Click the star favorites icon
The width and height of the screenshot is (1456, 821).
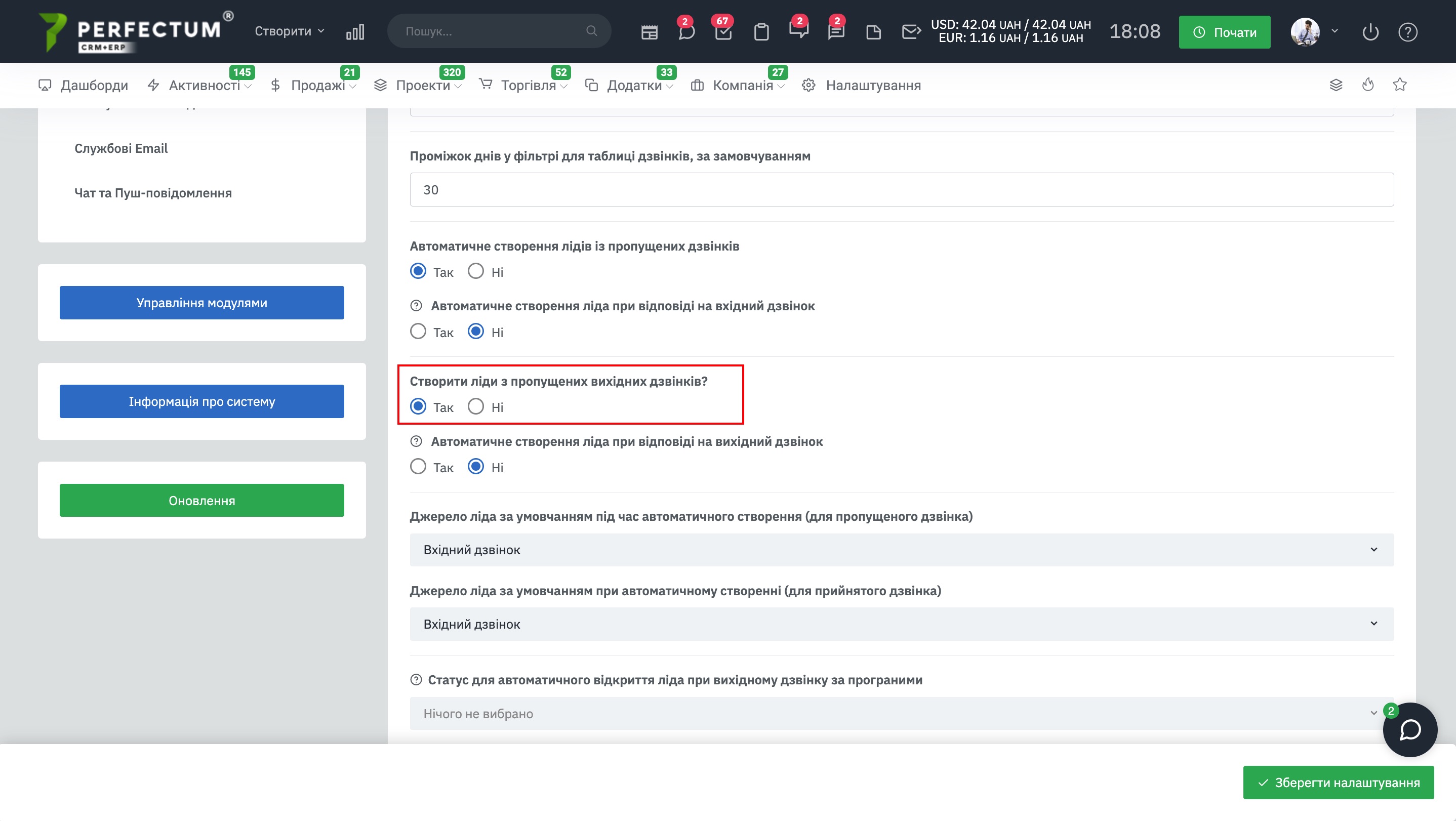1399,85
